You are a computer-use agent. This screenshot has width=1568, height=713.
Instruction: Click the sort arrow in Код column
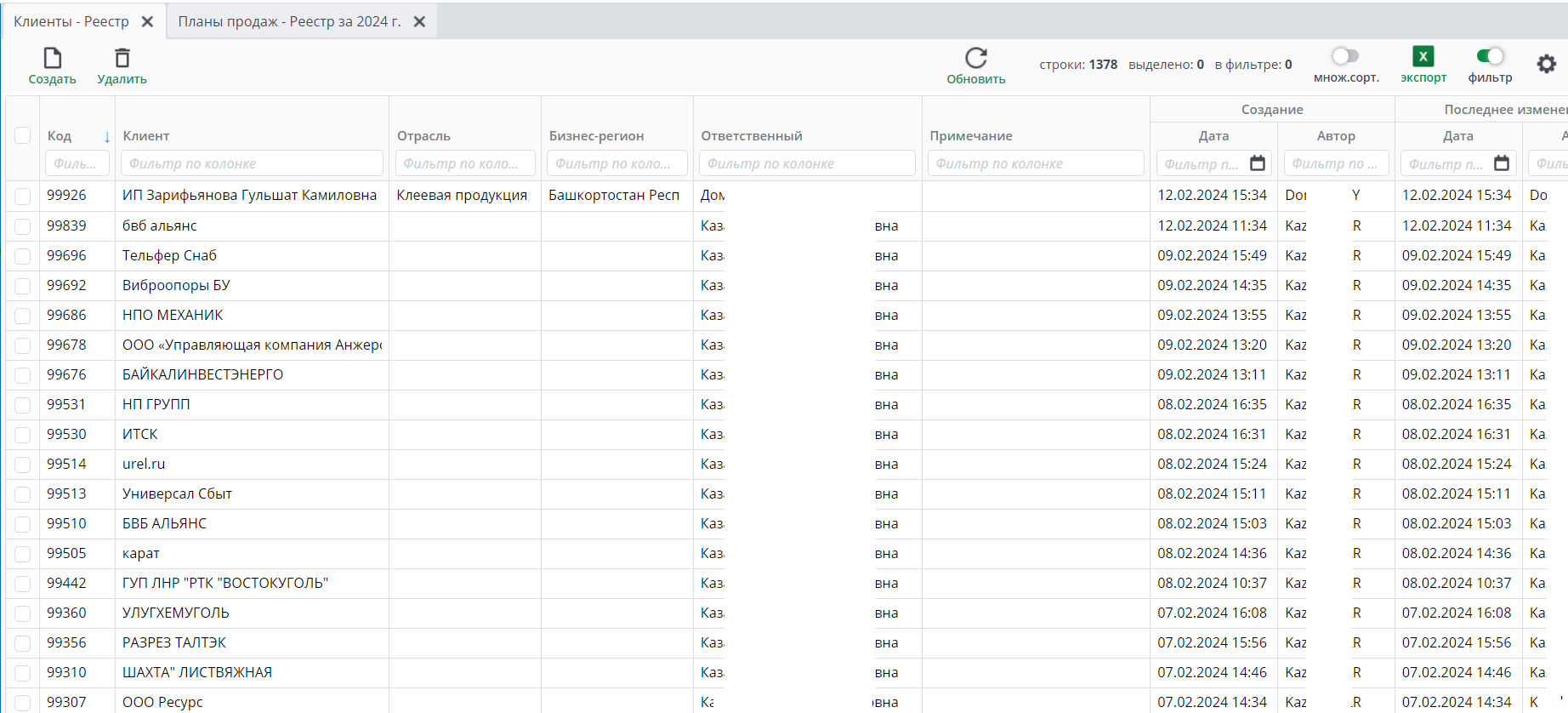(x=107, y=137)
